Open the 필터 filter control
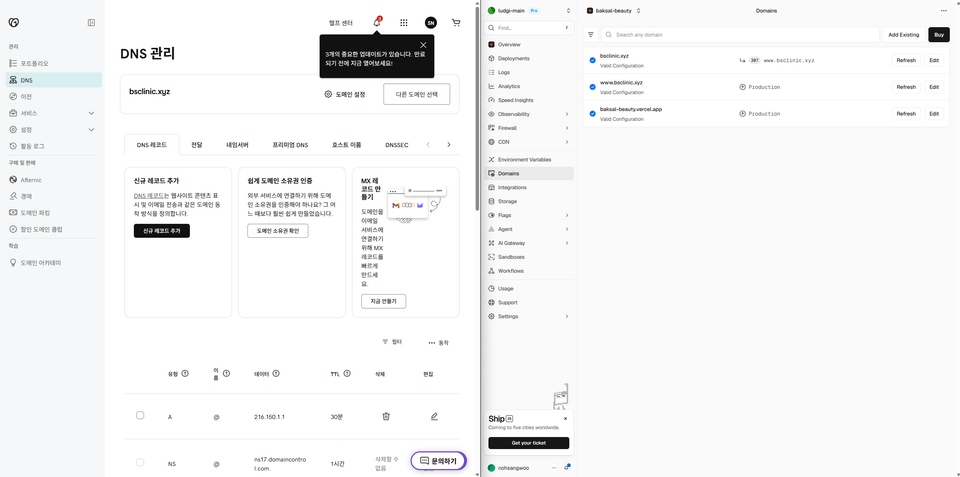 click(392, 342)
